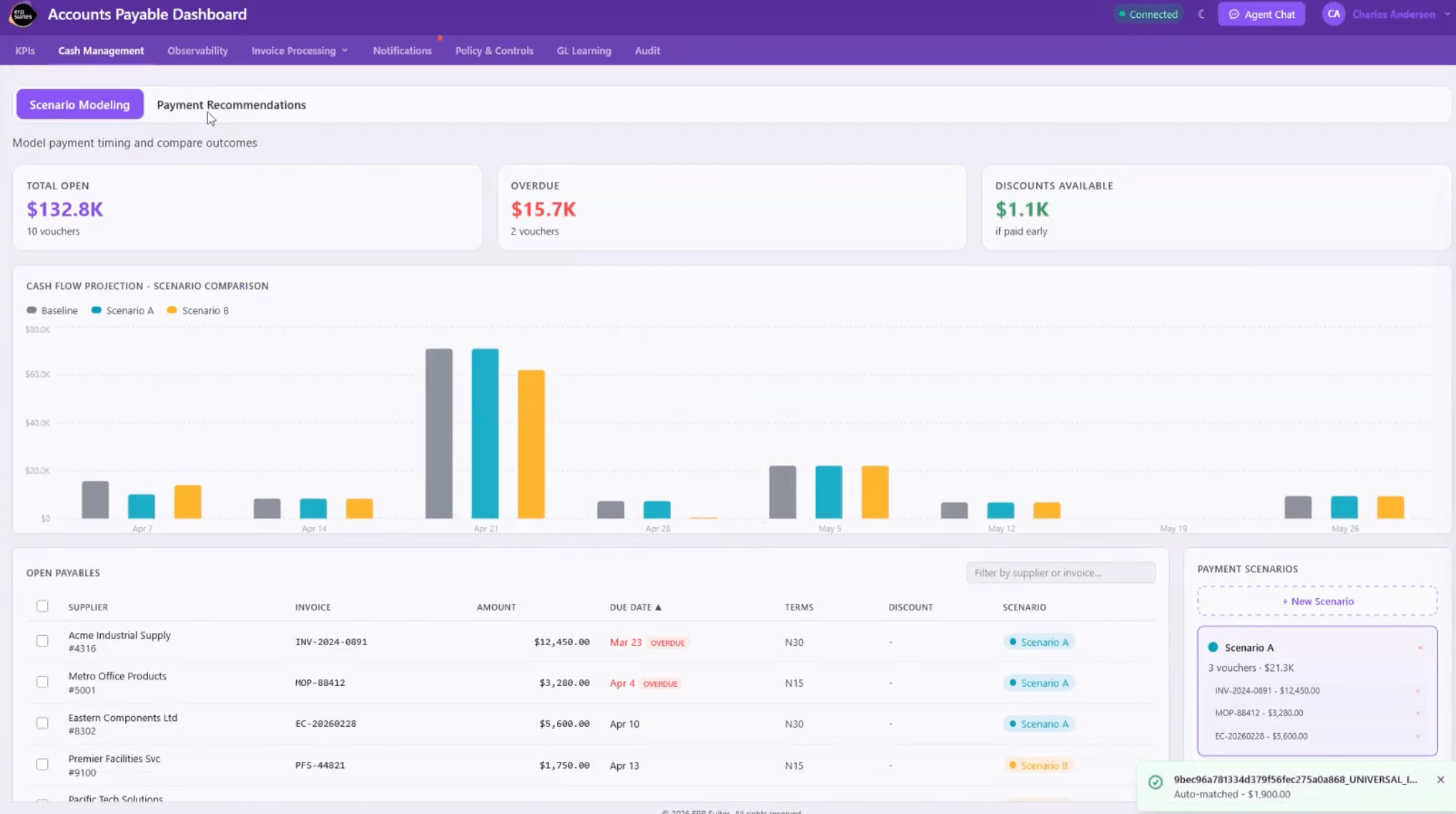Open the GL Learning tab
Viewport: 1456px width, 814px height.
click(584, 51)
